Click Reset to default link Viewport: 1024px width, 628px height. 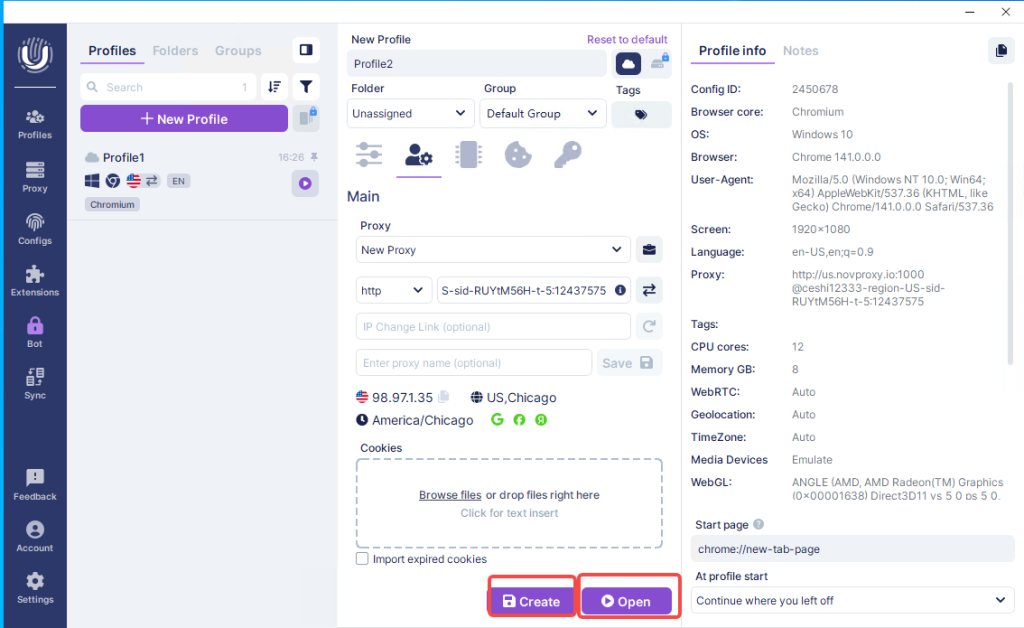626,40
